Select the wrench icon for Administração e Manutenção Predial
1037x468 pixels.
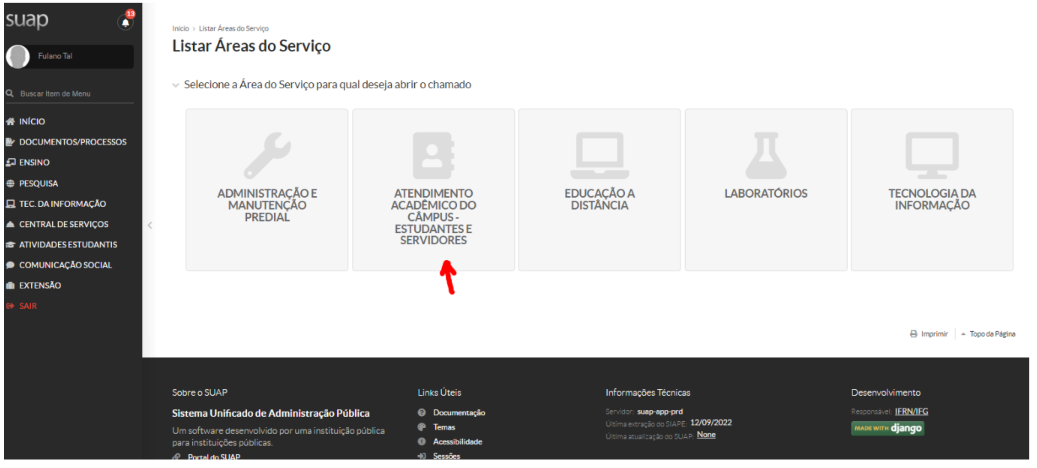tap(267, 155)
